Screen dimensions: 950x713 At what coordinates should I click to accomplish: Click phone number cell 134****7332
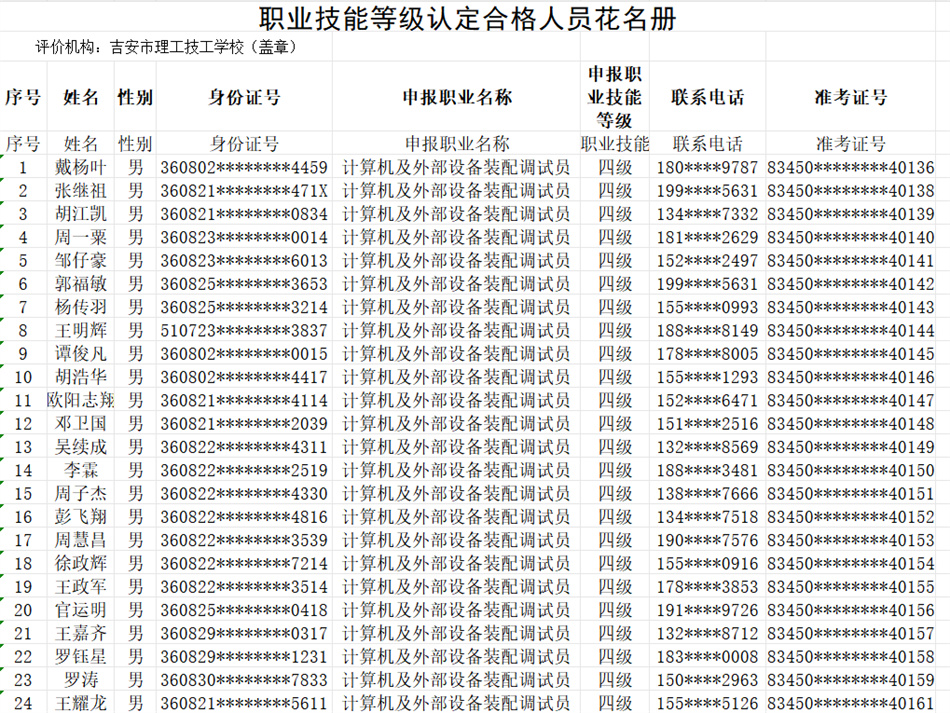pyautogui.click(x=707, y=214)
